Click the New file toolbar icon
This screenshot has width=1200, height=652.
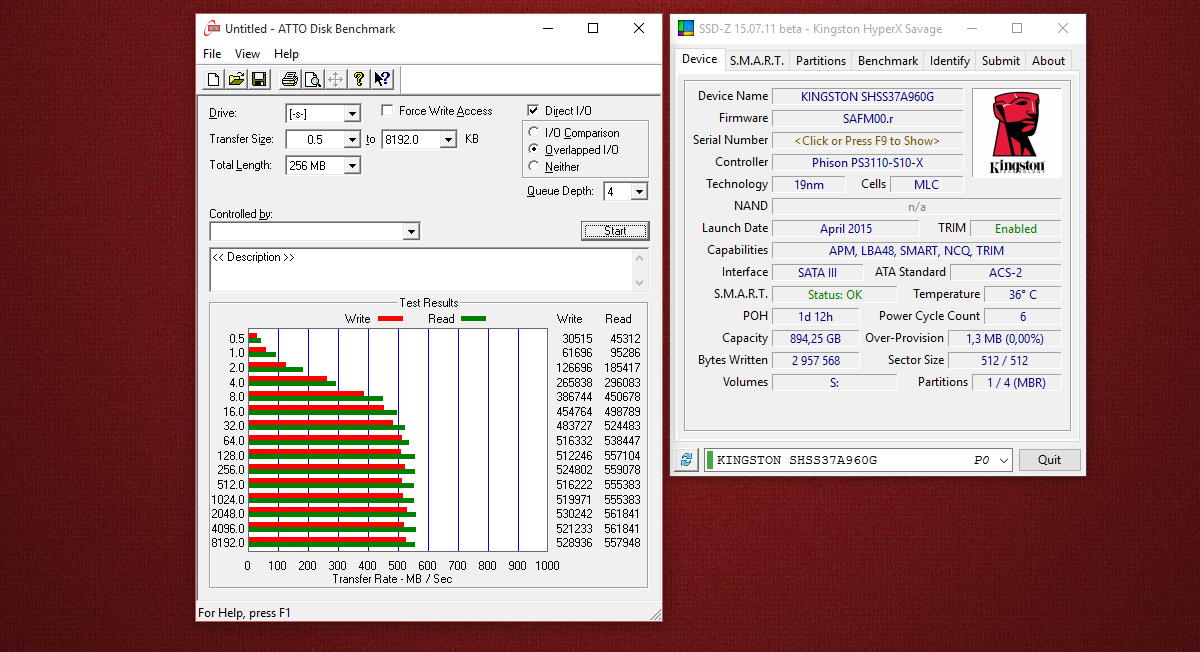point(213,79)
